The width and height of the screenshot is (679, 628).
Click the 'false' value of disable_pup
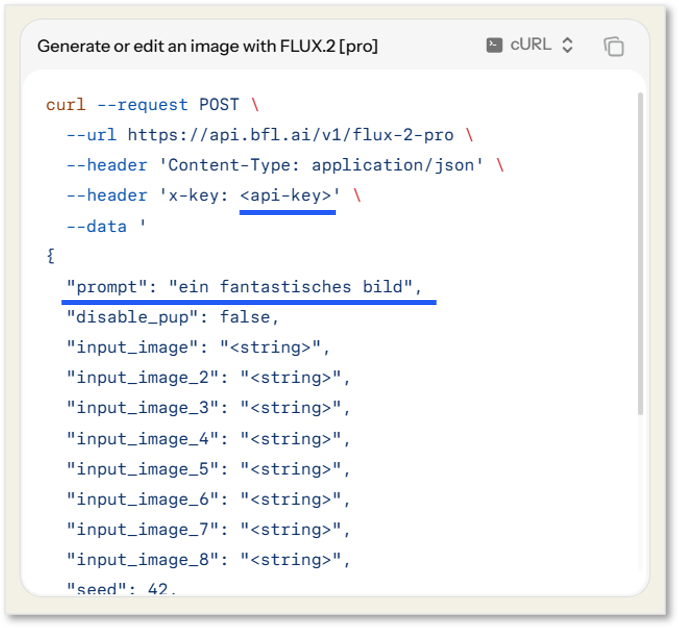point(245,317)
